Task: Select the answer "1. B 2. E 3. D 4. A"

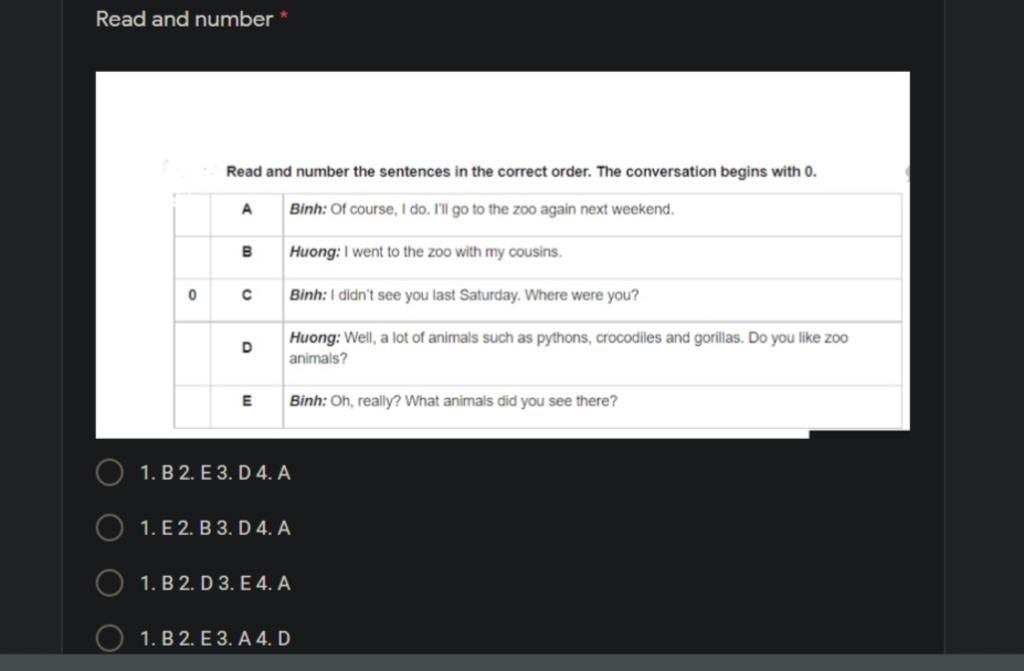Action: coord(109,472)
